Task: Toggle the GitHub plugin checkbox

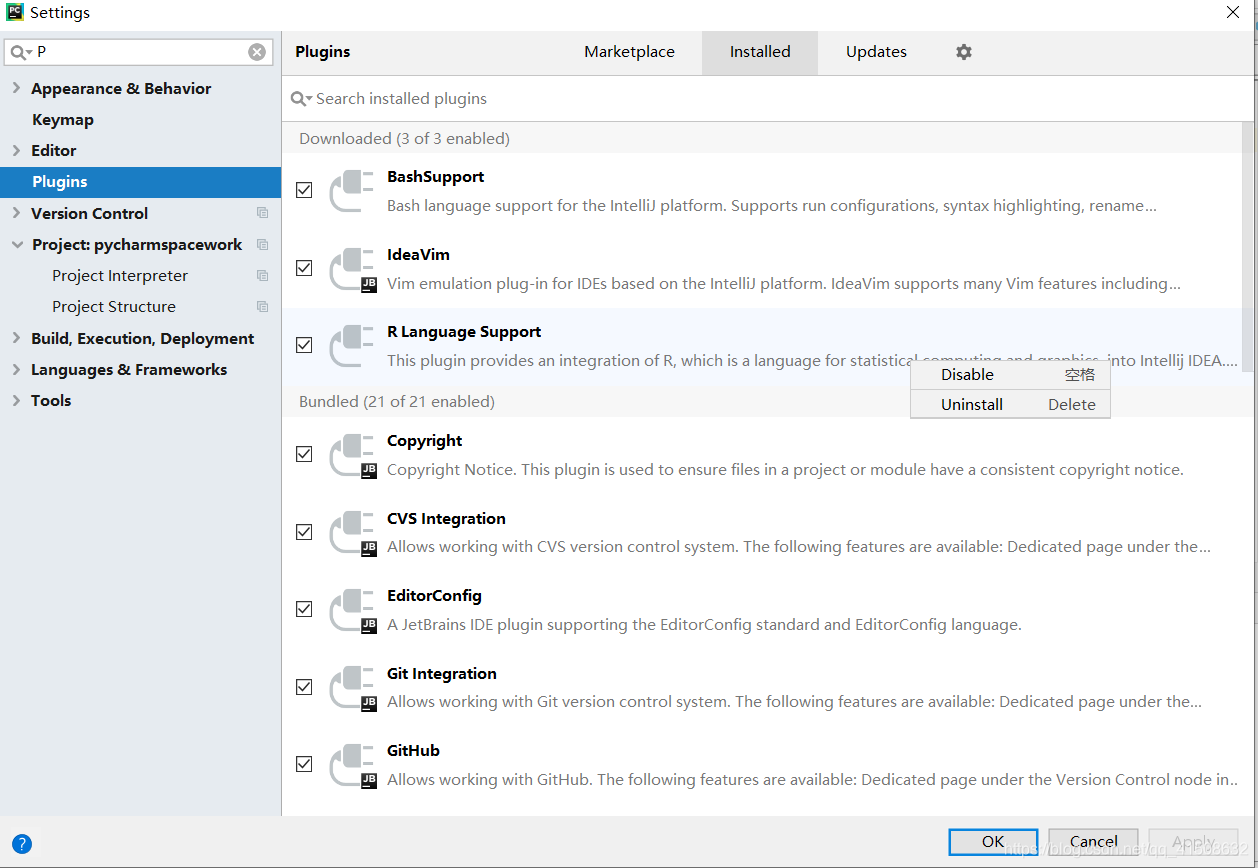Action: point(304,764)
